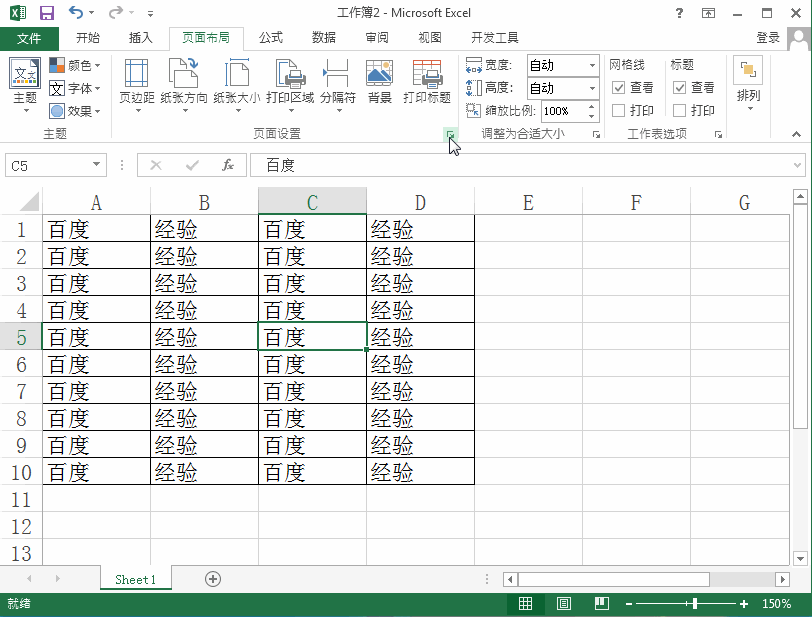
Task: Confirm formula entry with checkmark icon
Action: pos(192,165)
